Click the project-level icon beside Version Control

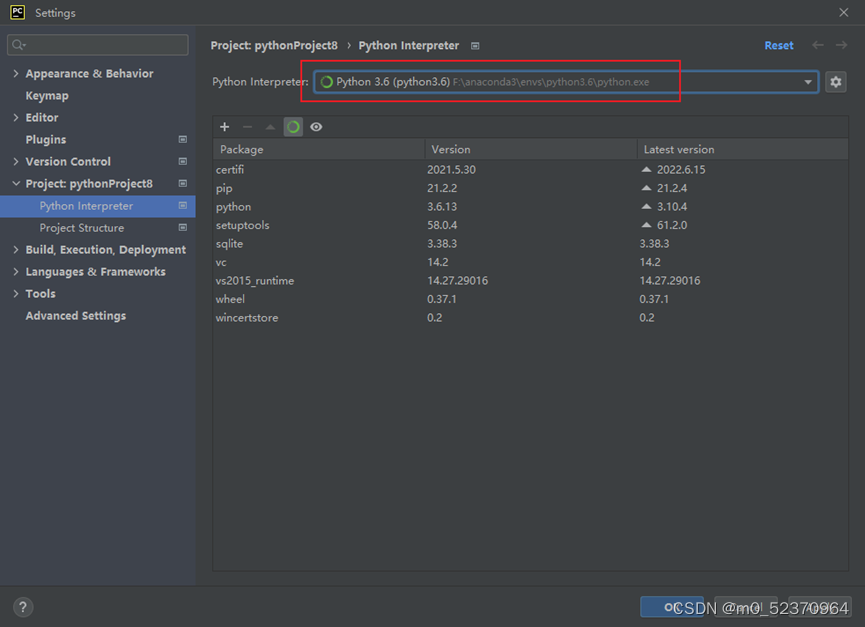point(183,162)
